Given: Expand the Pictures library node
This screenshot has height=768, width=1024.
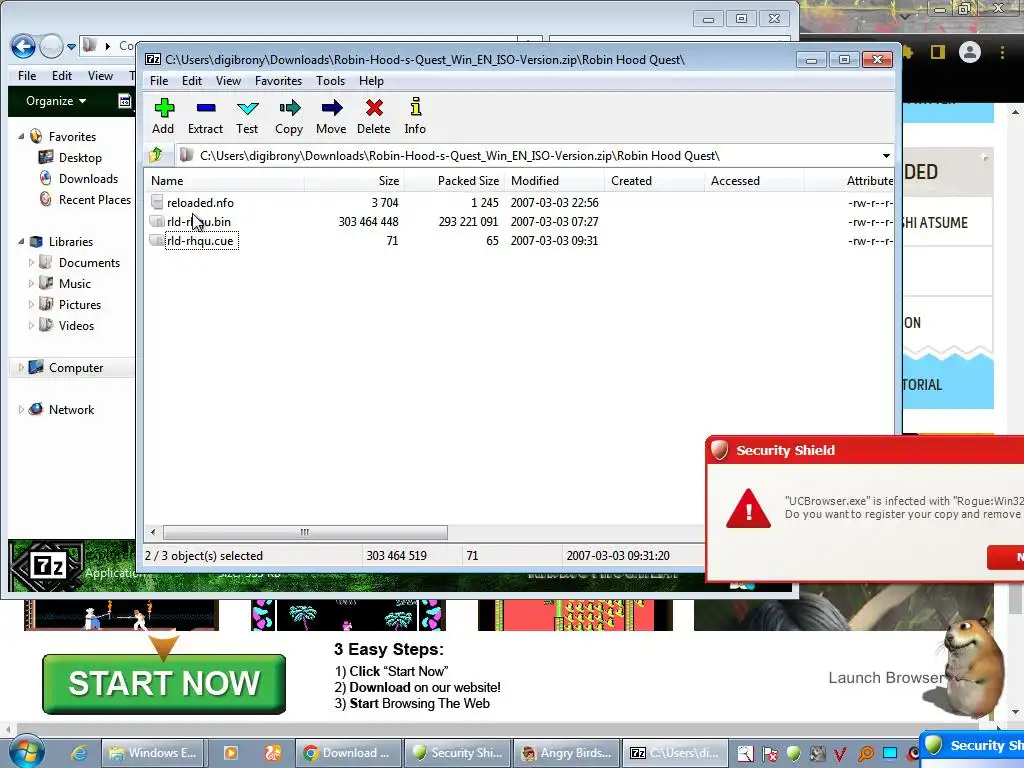Looking at the screenshot, I should coord(31,304).
